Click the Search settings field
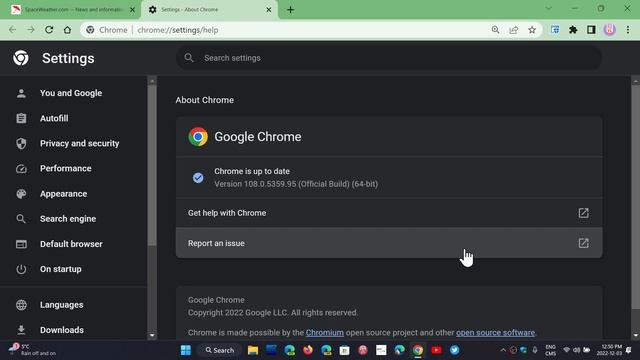The width and height of the screenshot is (640, 360). (389, 58)
